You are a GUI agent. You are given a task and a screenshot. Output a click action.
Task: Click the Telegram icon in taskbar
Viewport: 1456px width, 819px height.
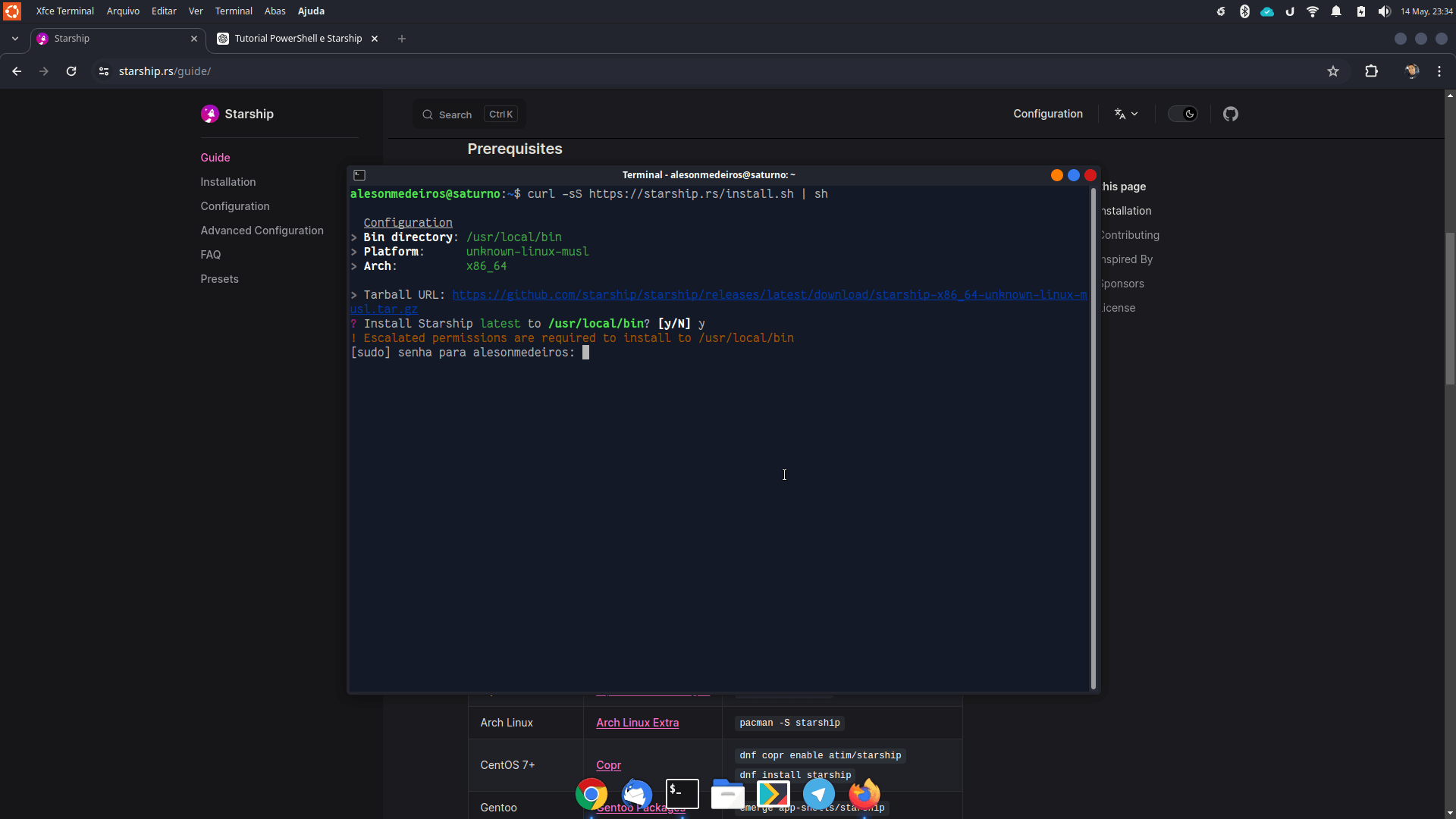click(x=818, y=794)
